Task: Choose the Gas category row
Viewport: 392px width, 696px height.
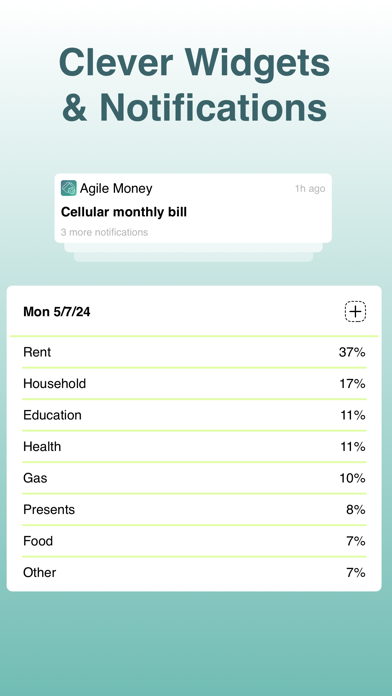Action: click(194, 478)
